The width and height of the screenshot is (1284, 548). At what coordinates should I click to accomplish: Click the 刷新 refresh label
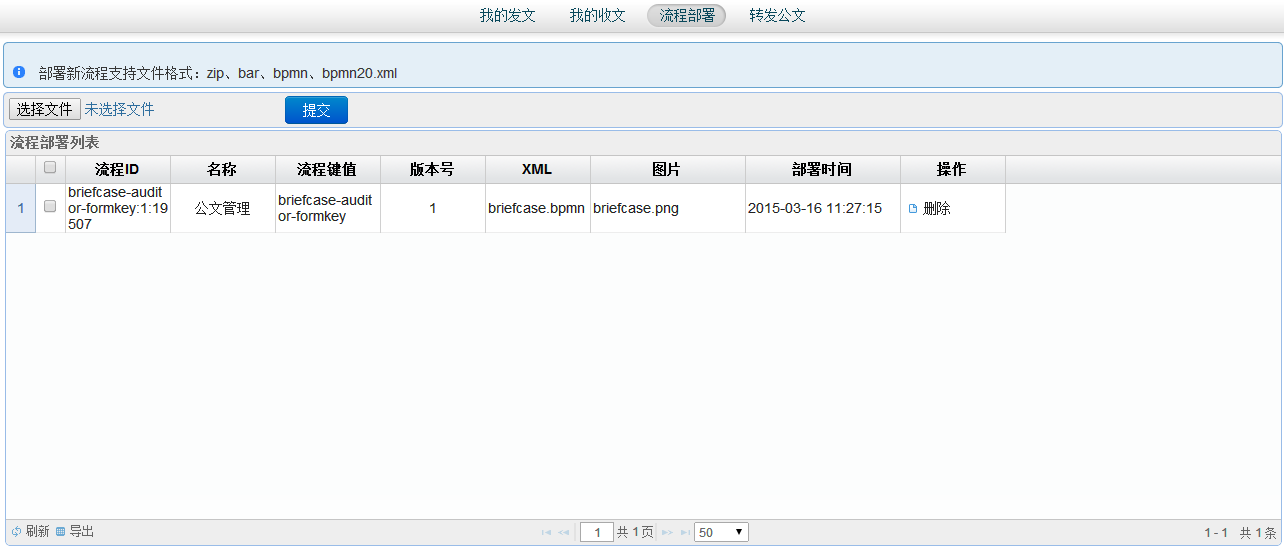[x=37, y=532]
